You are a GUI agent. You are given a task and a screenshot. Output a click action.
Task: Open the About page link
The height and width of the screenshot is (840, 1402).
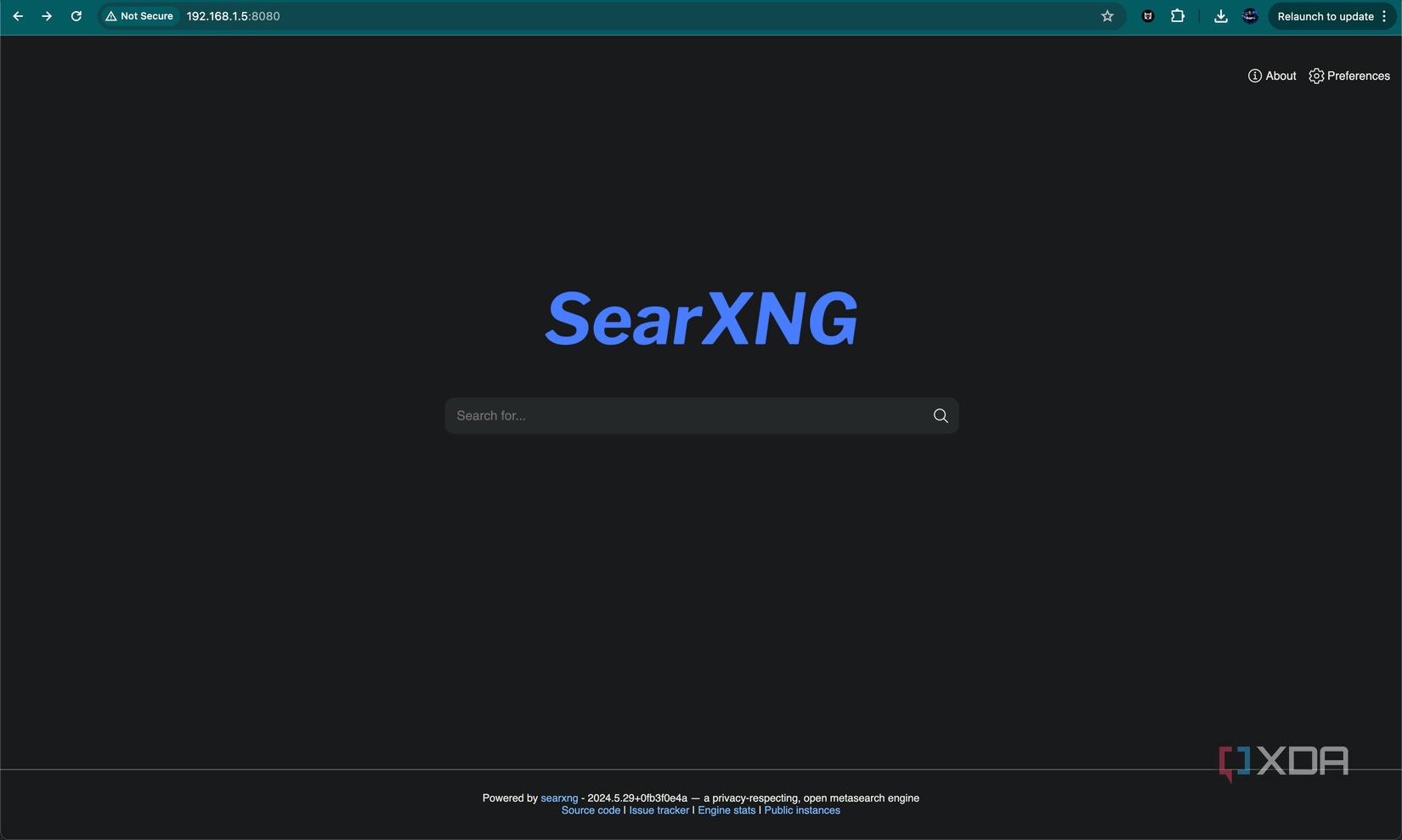[x=1280, y=76]
